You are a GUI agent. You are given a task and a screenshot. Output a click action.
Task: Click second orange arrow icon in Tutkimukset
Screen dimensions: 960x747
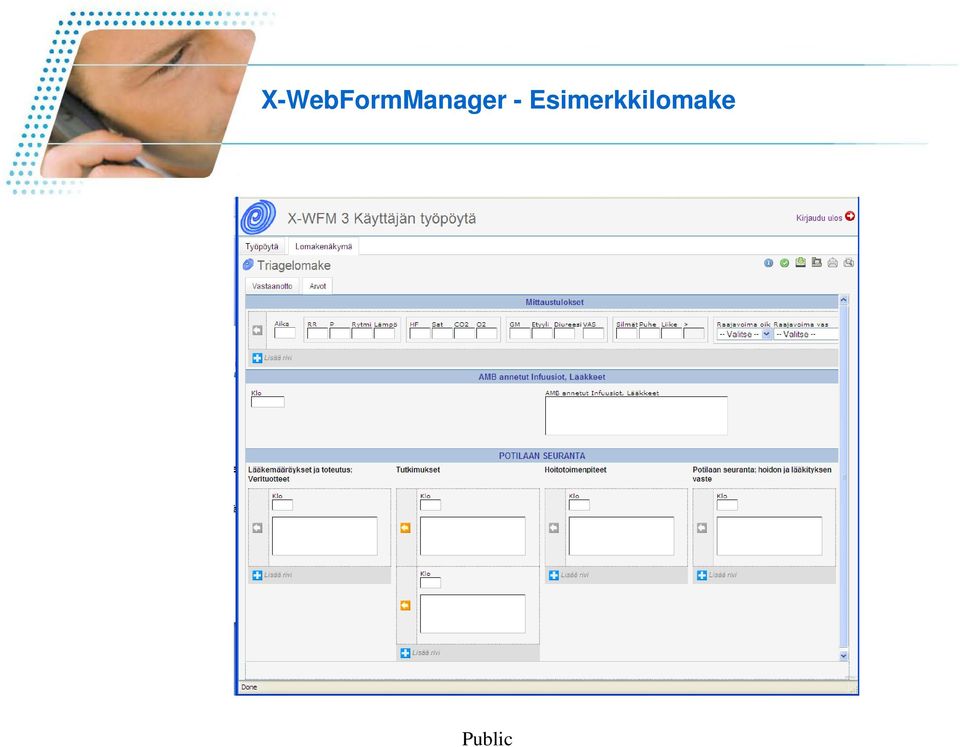405,606
